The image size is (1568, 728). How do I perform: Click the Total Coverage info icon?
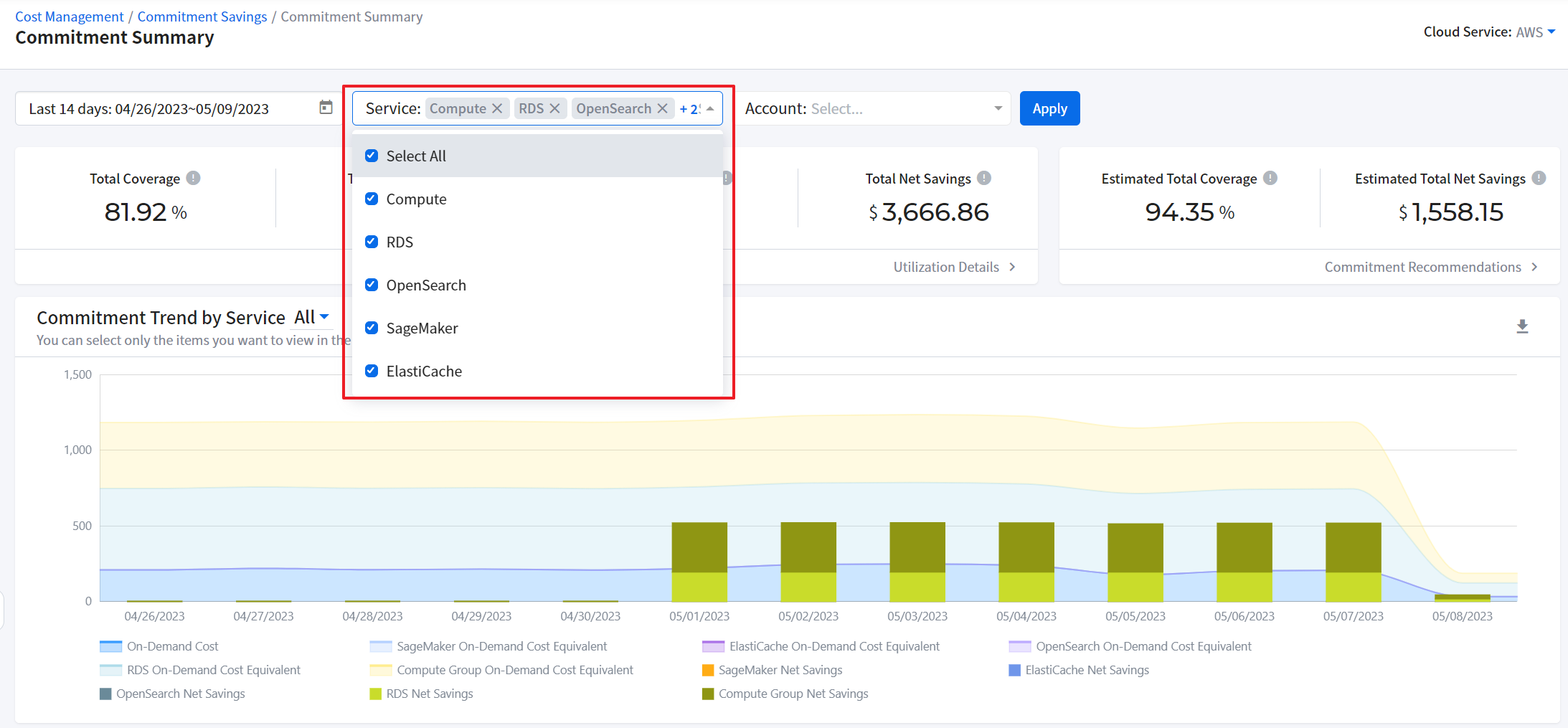194,178
